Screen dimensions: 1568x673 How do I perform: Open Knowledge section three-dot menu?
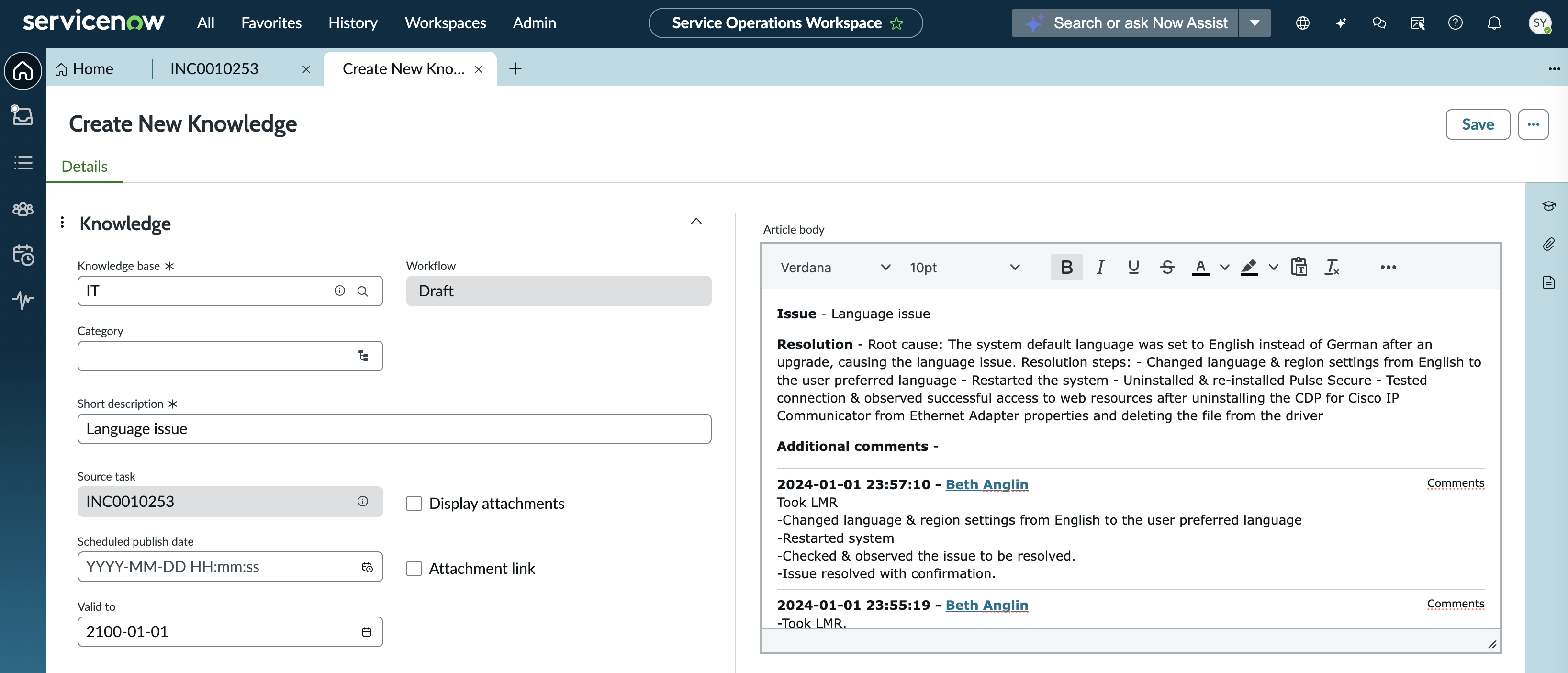click(x=62, y=223)
